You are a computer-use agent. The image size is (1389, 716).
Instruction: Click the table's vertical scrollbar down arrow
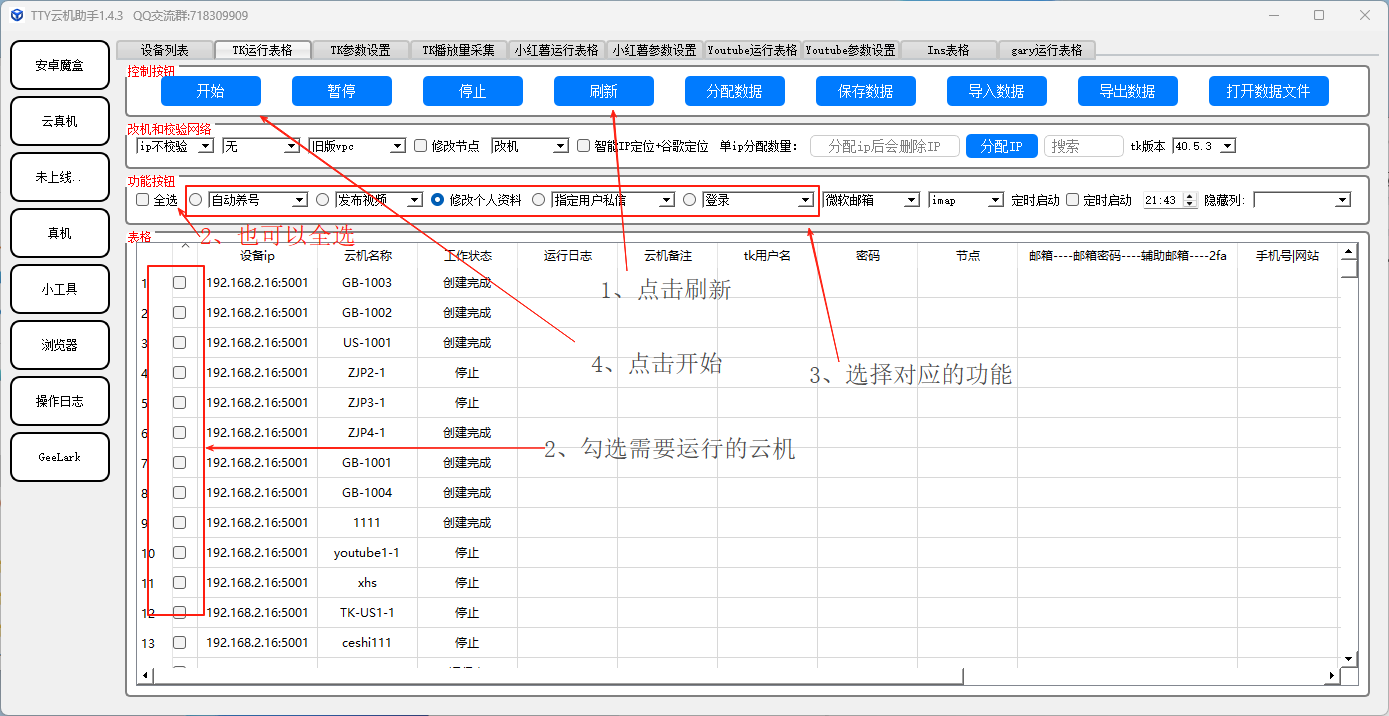1348,658
